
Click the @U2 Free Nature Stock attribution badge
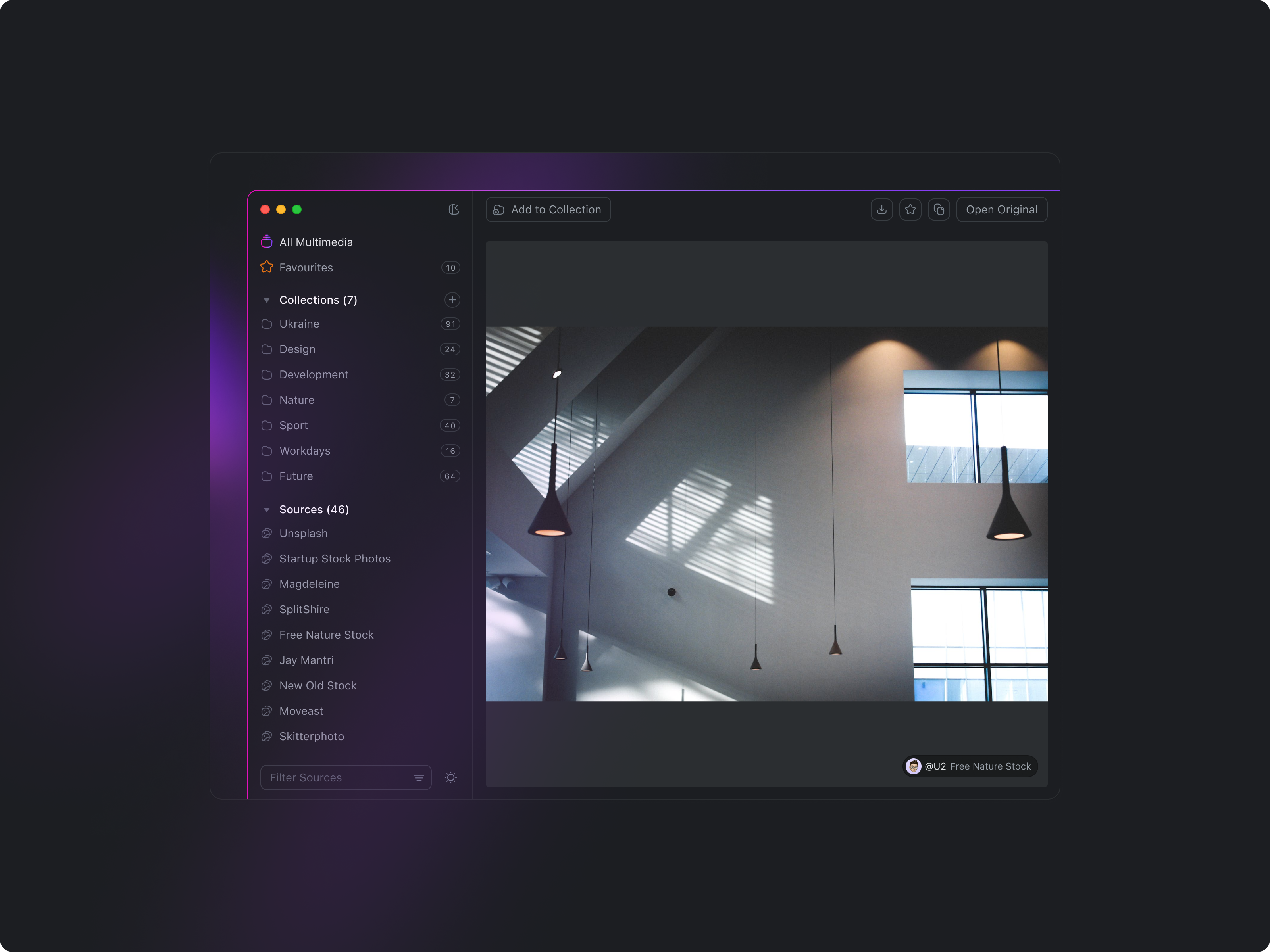[x=970, y=766]
